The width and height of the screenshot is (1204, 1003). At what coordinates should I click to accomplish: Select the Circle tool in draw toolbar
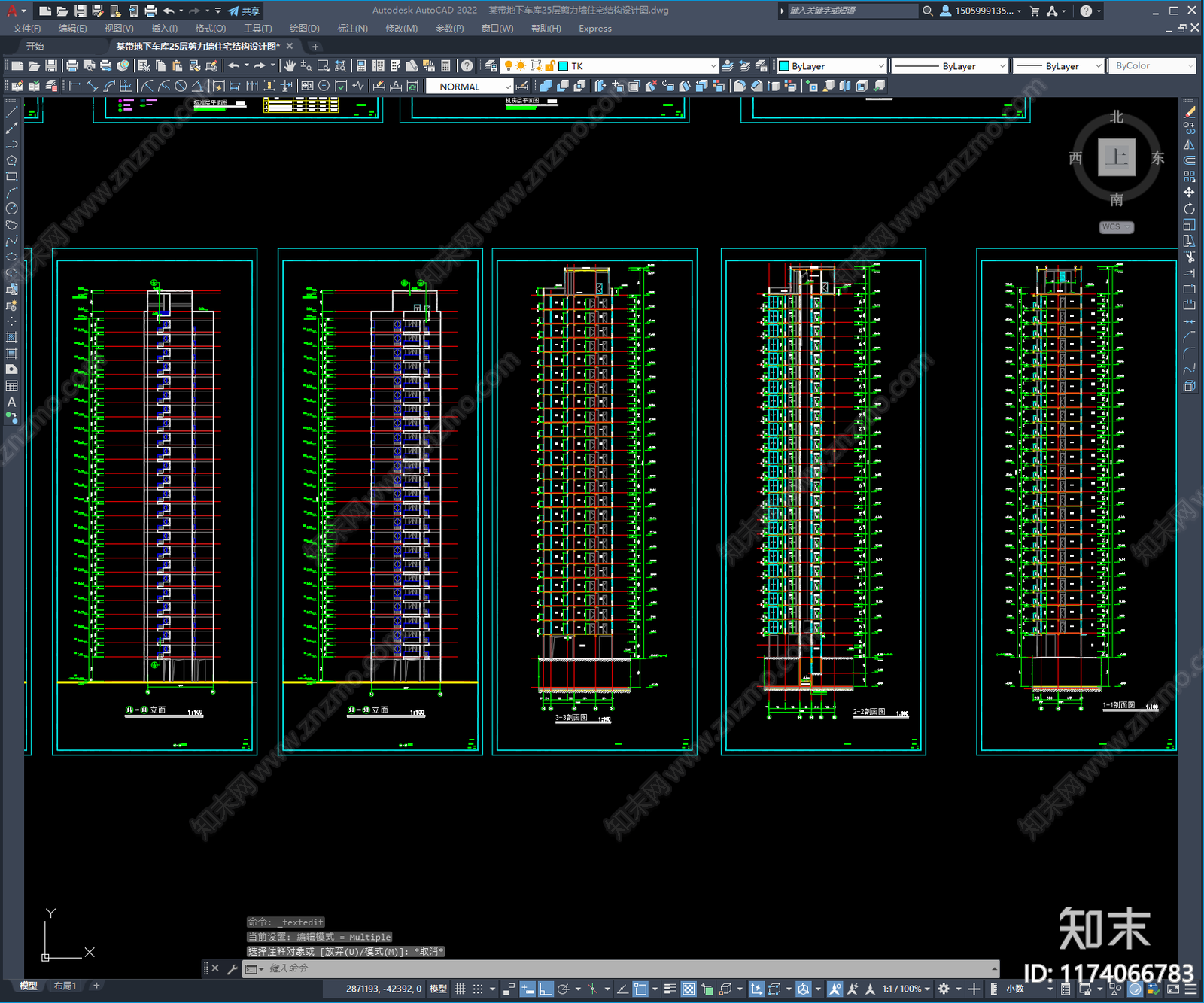(11, 208)
